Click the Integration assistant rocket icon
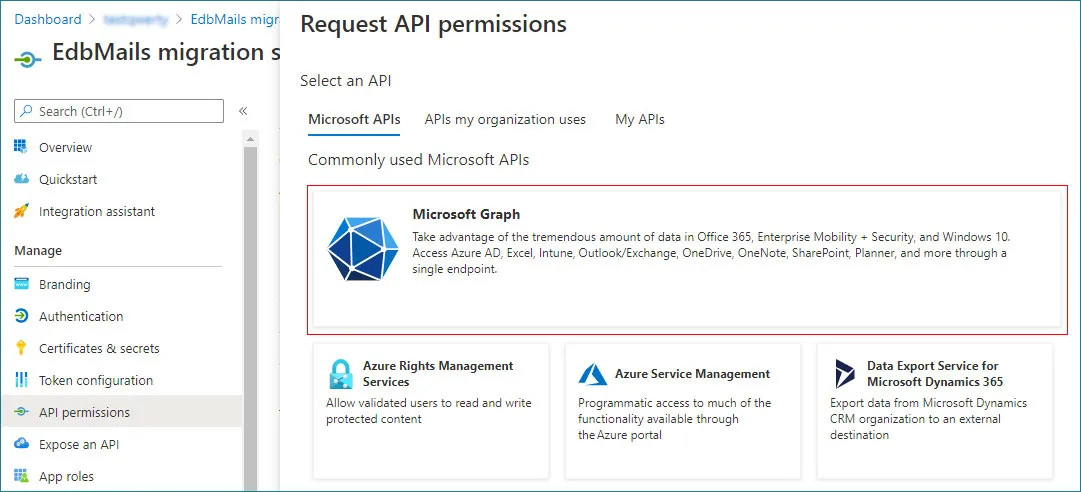The height and width of the screenshot is (492, 1081). click(21, 212)
